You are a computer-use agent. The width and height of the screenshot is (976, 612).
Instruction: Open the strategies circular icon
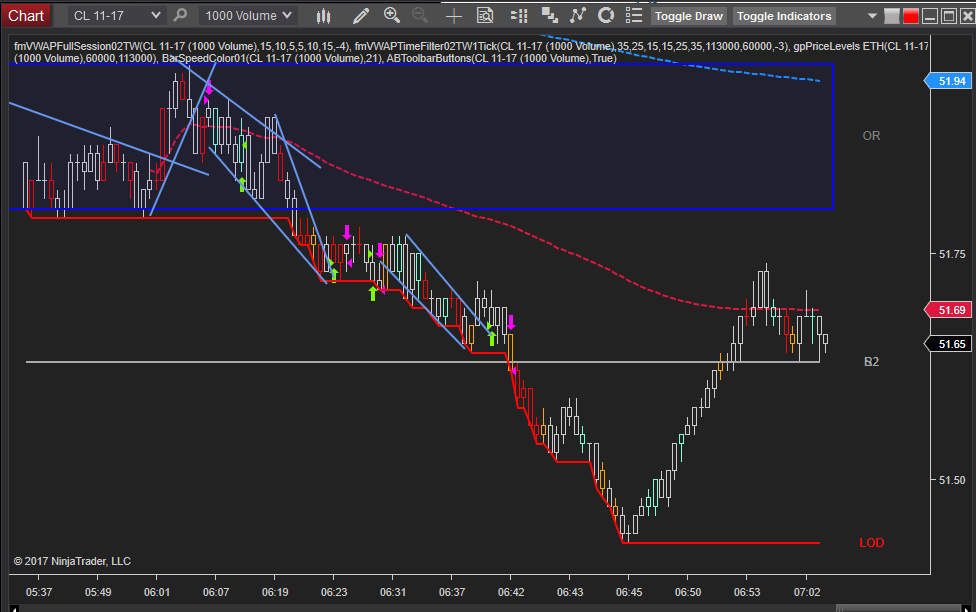click(606, 16)
